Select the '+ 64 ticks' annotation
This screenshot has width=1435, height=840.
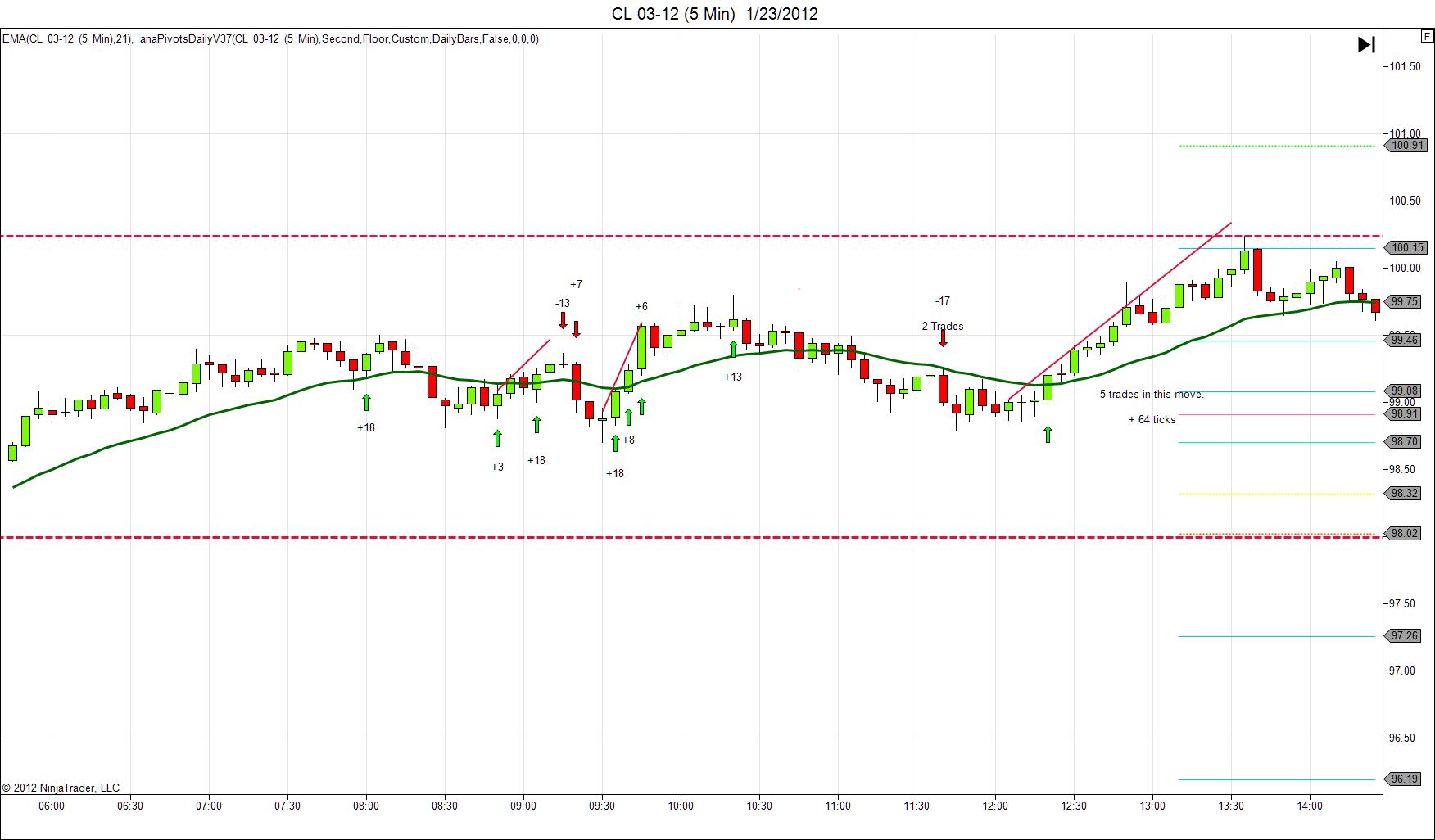point(1152,420)
